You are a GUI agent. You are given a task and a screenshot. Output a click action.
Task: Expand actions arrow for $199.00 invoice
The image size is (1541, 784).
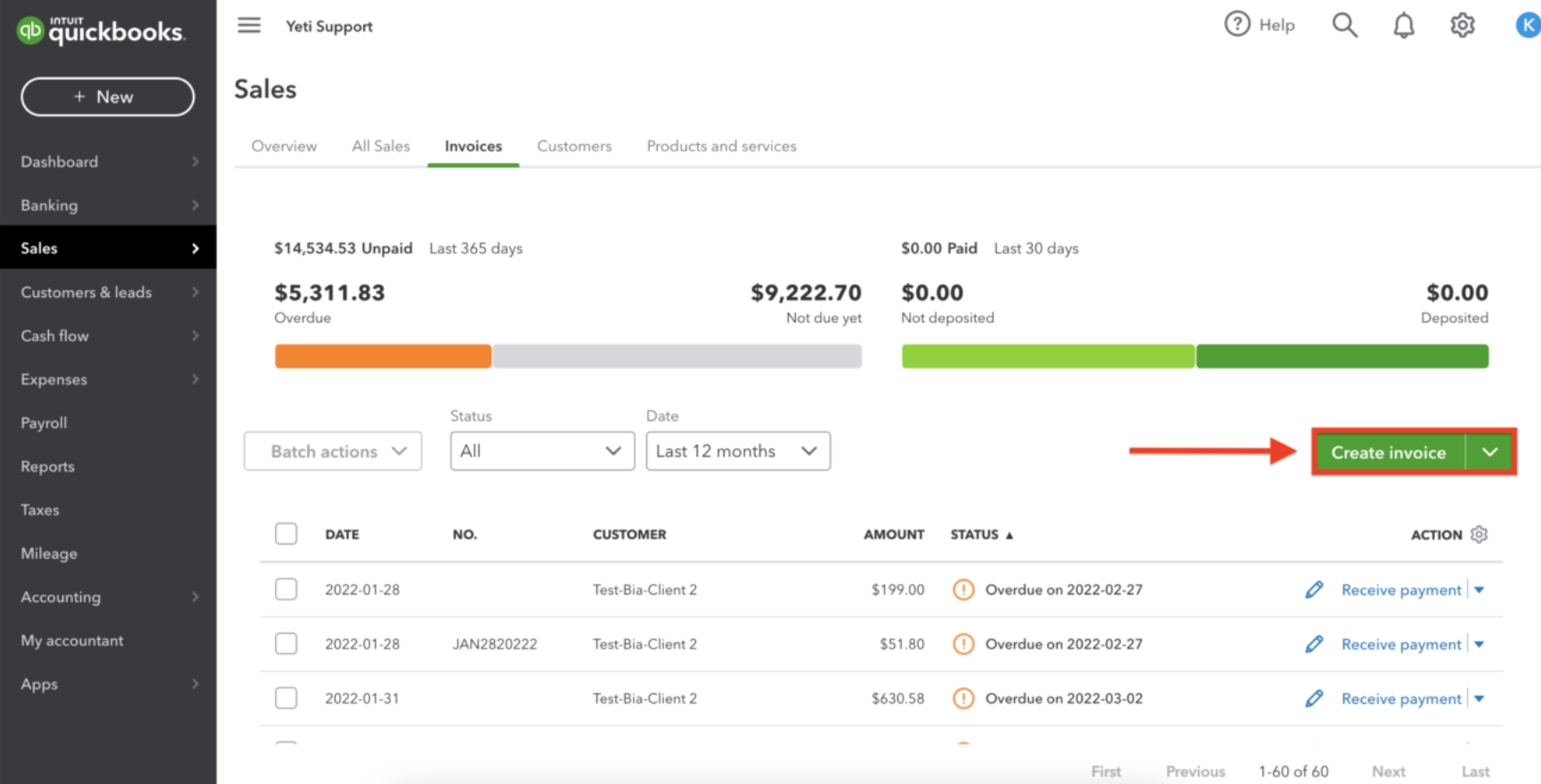click(1479, 590)
